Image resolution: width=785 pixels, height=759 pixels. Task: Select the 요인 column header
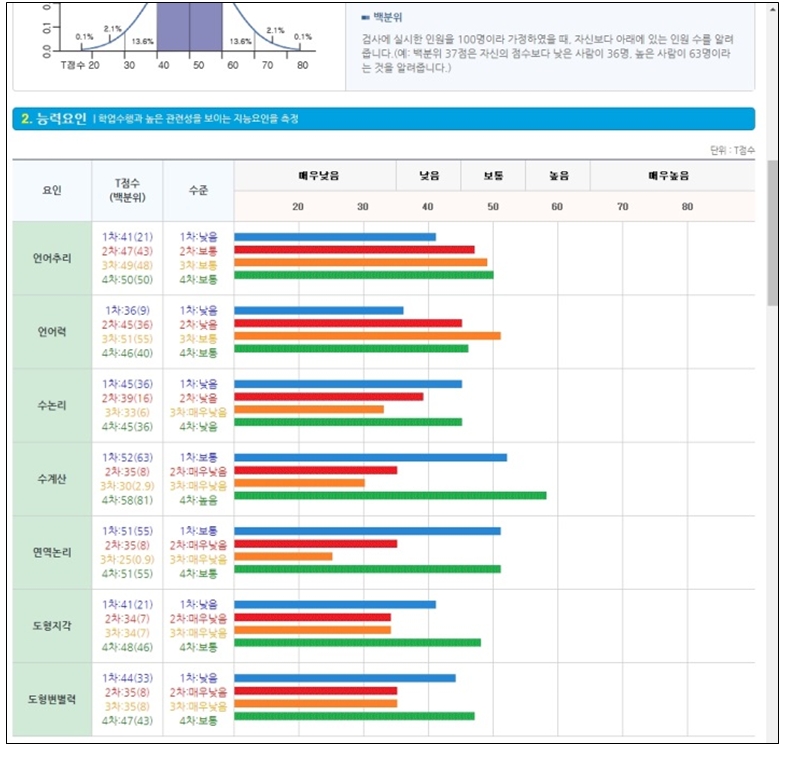[x=52, y=190]
